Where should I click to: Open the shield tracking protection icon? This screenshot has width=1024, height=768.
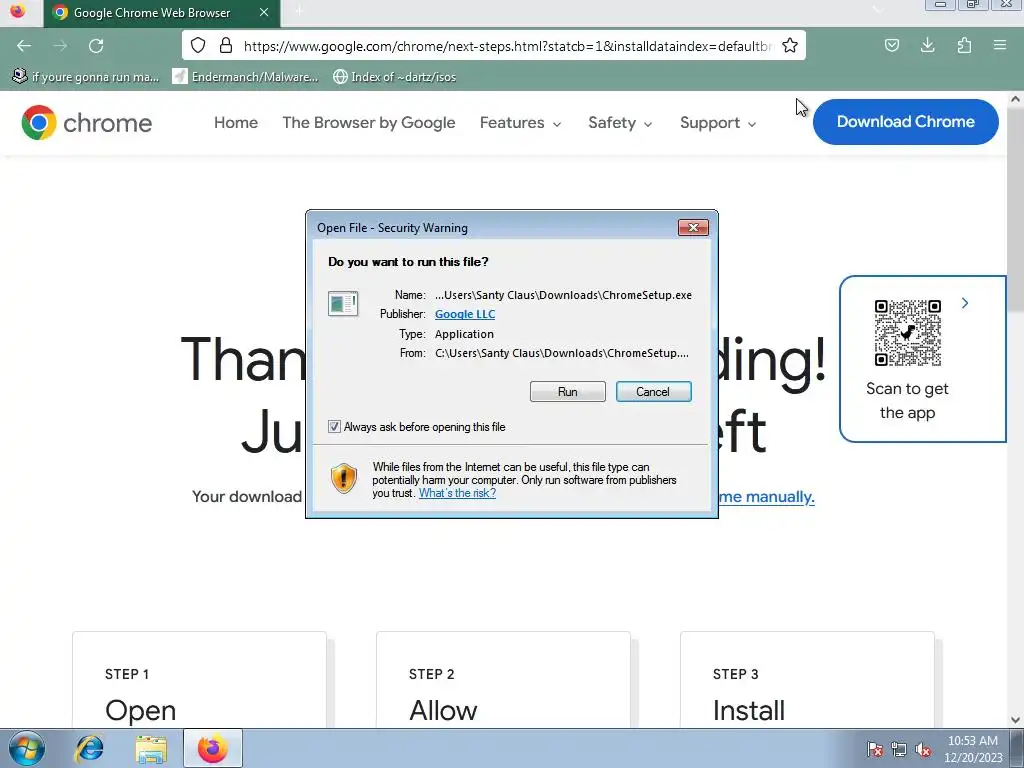tap(198, 45)
